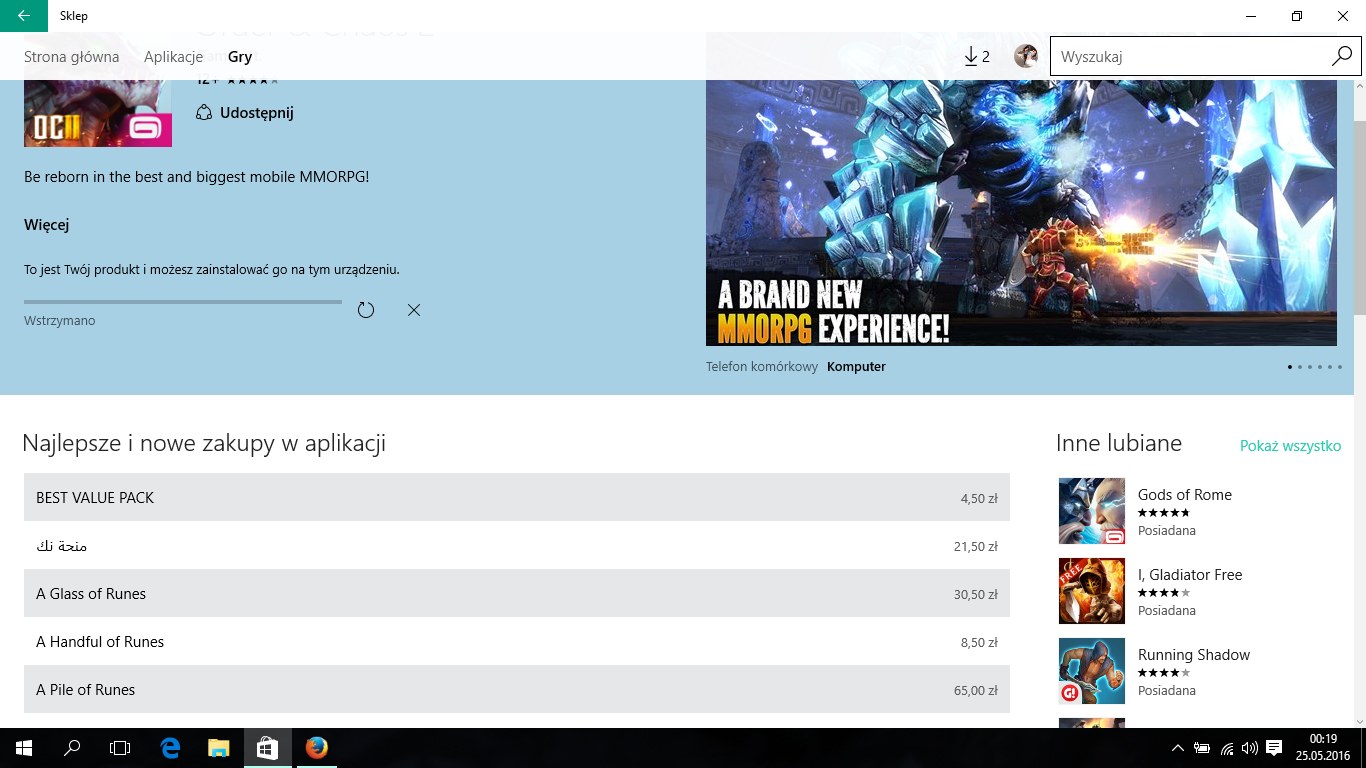Screen dimensions: 1366x768
Task: Go to Strona główna tab
Action: pos(71,57)
